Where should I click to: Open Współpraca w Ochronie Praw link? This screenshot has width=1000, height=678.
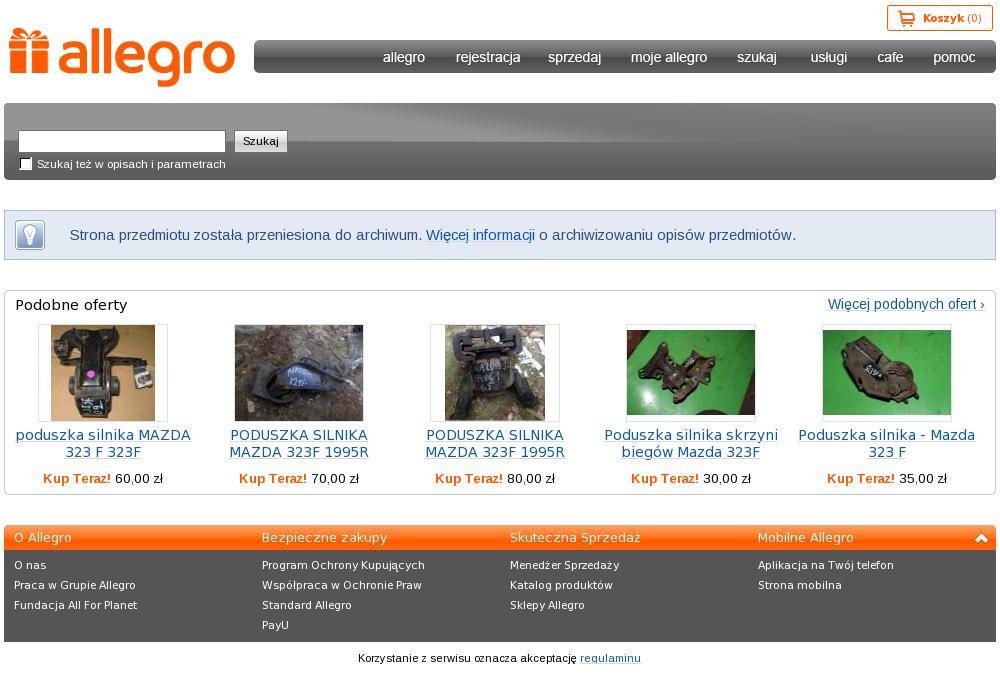click(341, 585)
